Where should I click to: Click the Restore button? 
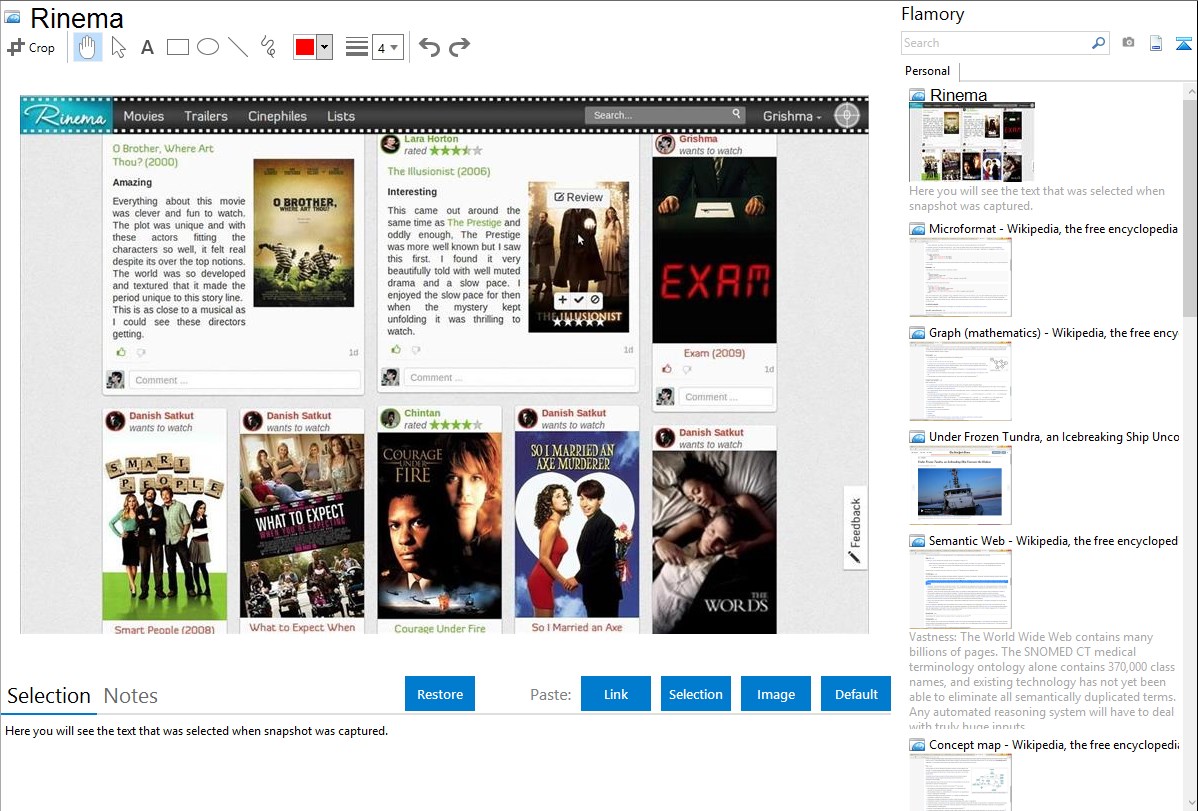tap(440, 694)
